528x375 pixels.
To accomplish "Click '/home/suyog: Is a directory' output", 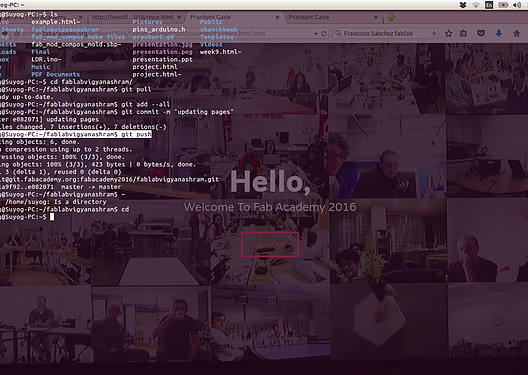I will pyautogui.click(x=56, y=202).
